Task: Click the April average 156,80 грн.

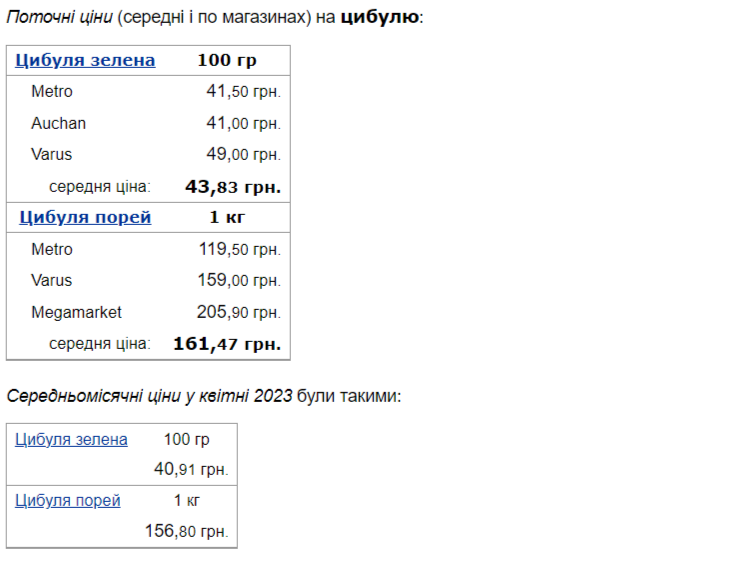Action: click(187, 531)
